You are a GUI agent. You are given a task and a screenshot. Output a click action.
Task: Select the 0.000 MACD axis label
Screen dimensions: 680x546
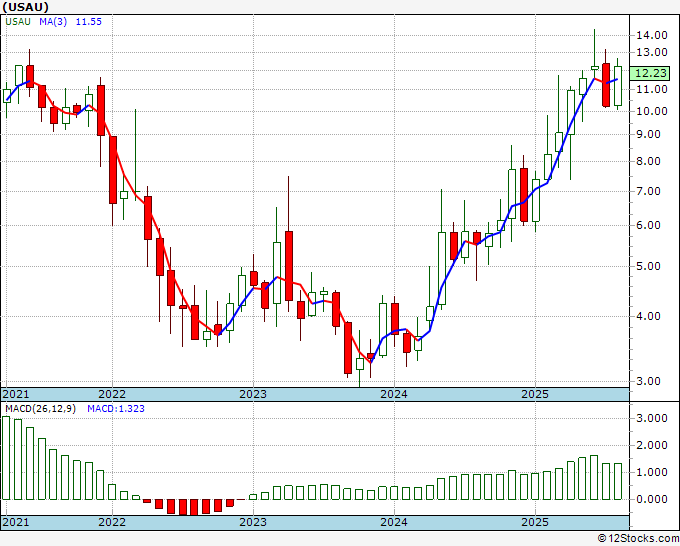click(x=651, y=499)
